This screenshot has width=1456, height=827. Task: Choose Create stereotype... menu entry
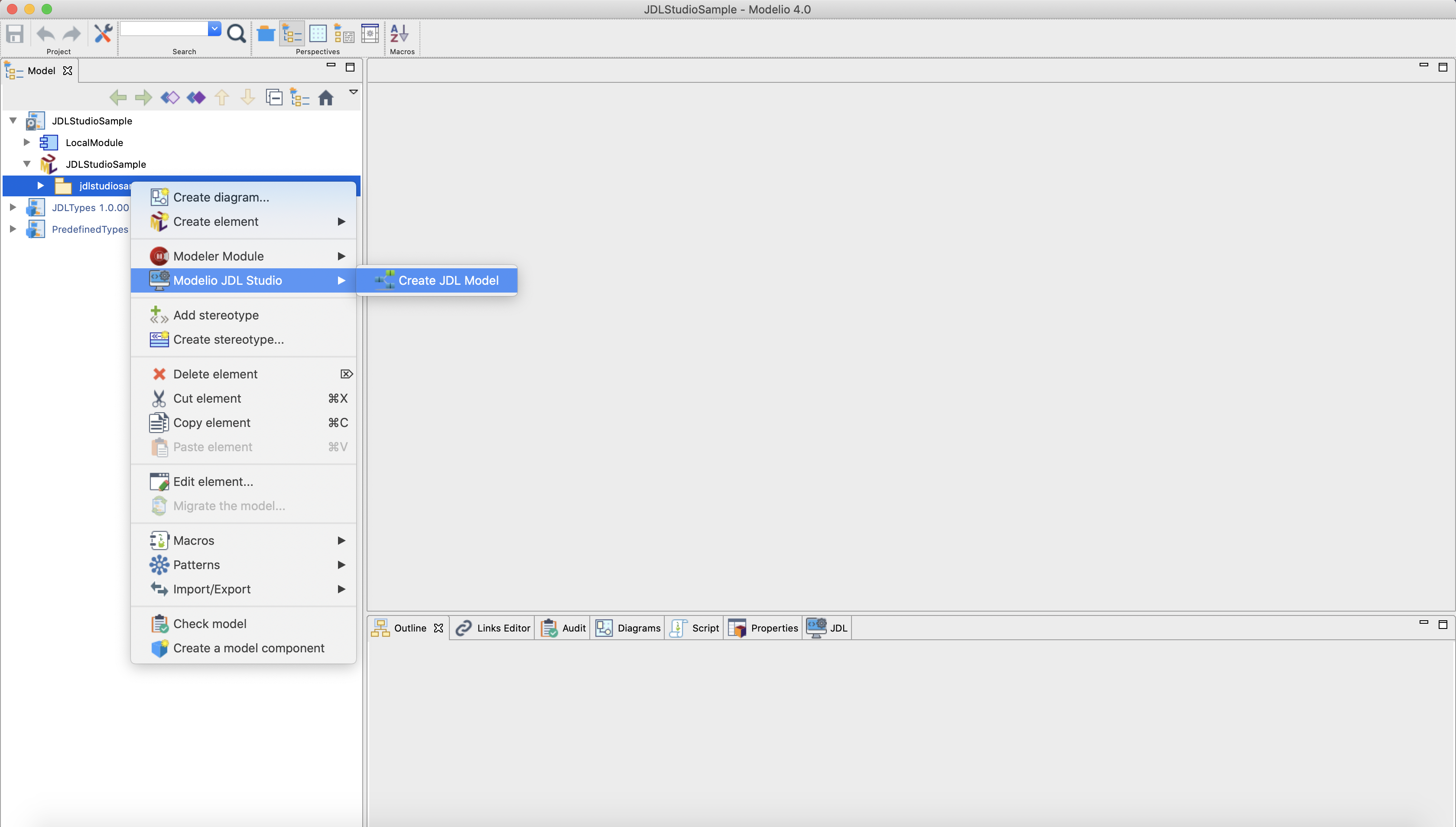click(x=244, y=340)
